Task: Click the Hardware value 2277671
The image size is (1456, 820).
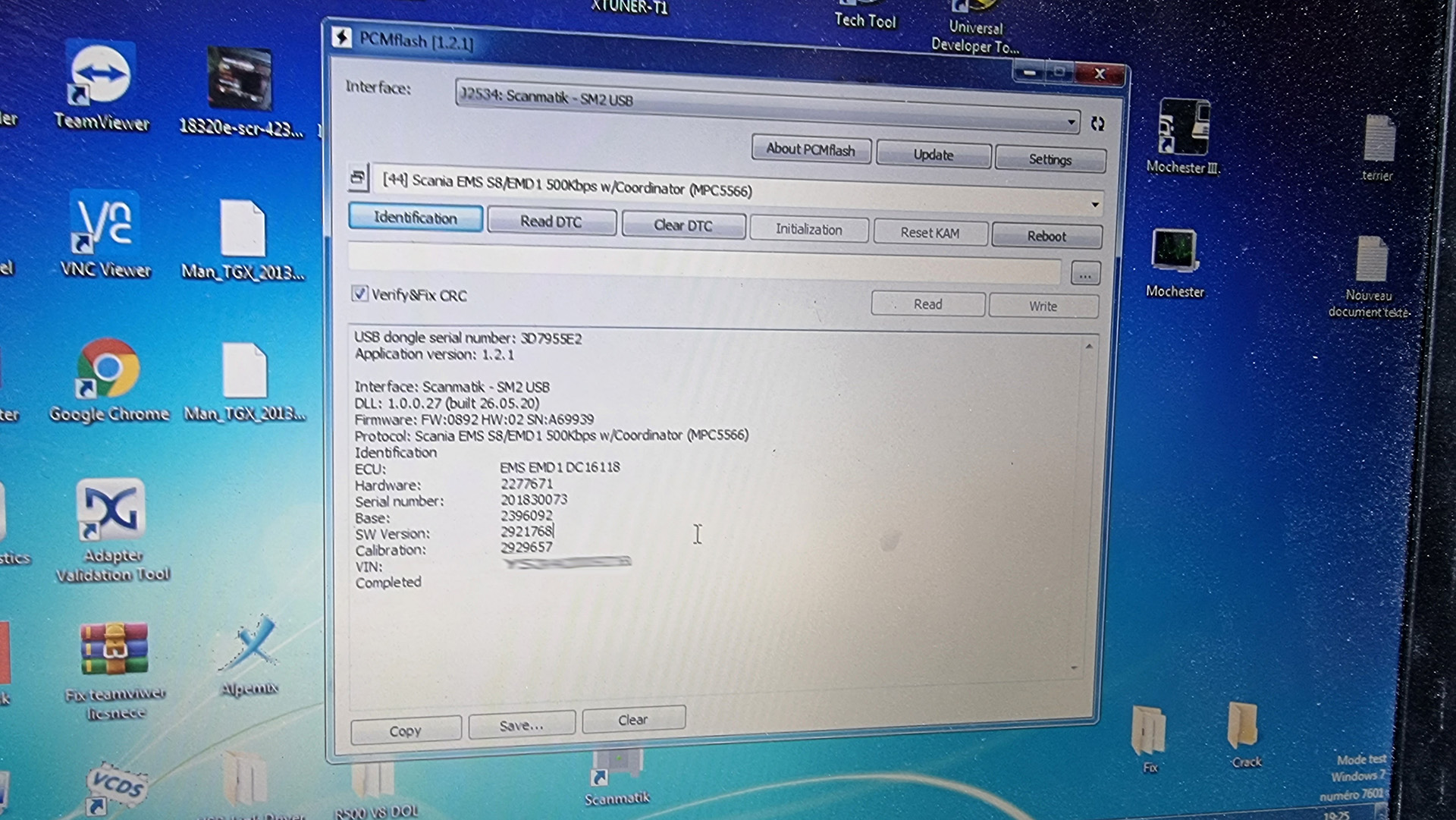Action: [x=526, y=483]
